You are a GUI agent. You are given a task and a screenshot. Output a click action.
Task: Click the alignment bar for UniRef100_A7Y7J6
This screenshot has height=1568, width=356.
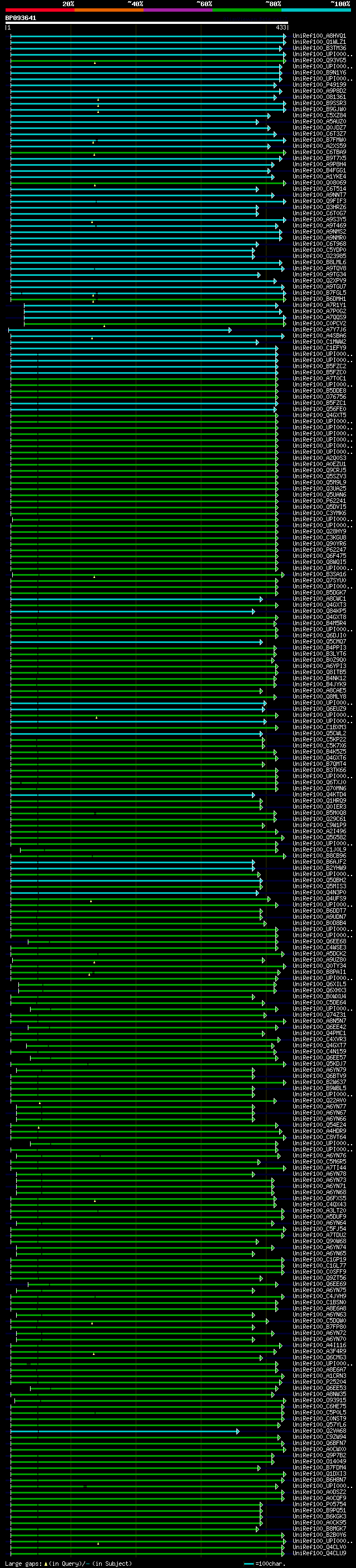(x=120, y=330)
